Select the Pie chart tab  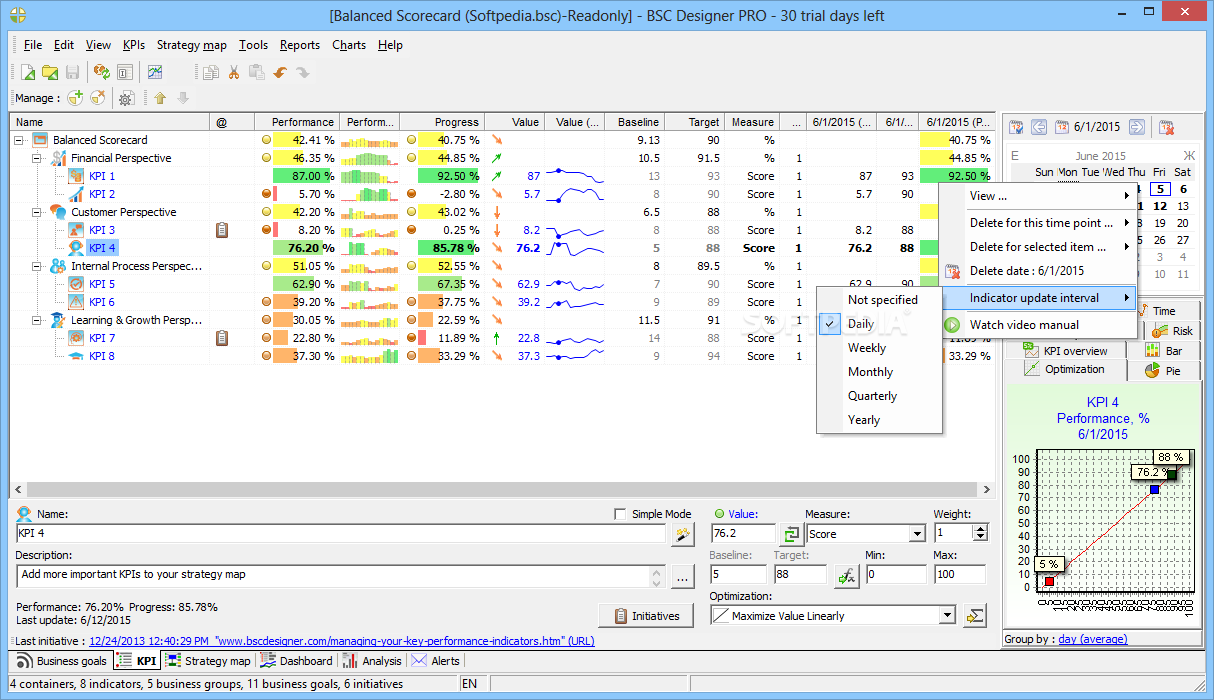coord(1162,370)
